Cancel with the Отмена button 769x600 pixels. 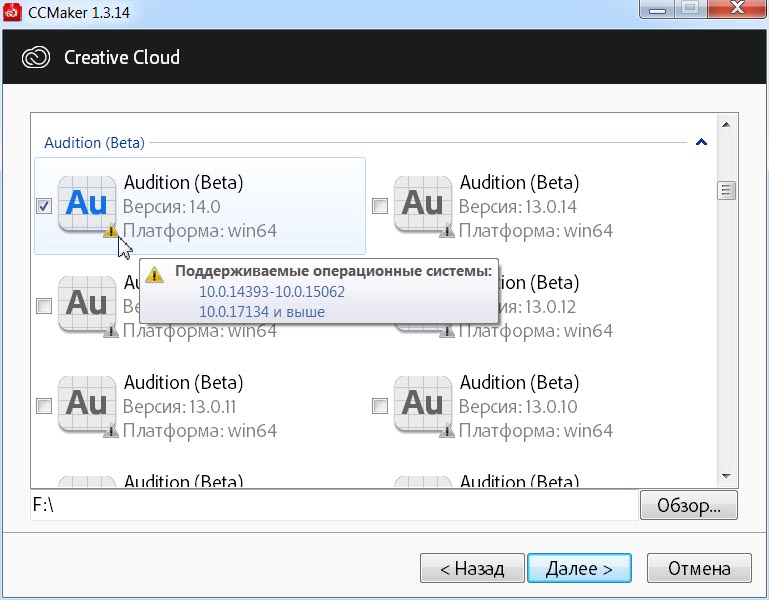tap(699, 568)
